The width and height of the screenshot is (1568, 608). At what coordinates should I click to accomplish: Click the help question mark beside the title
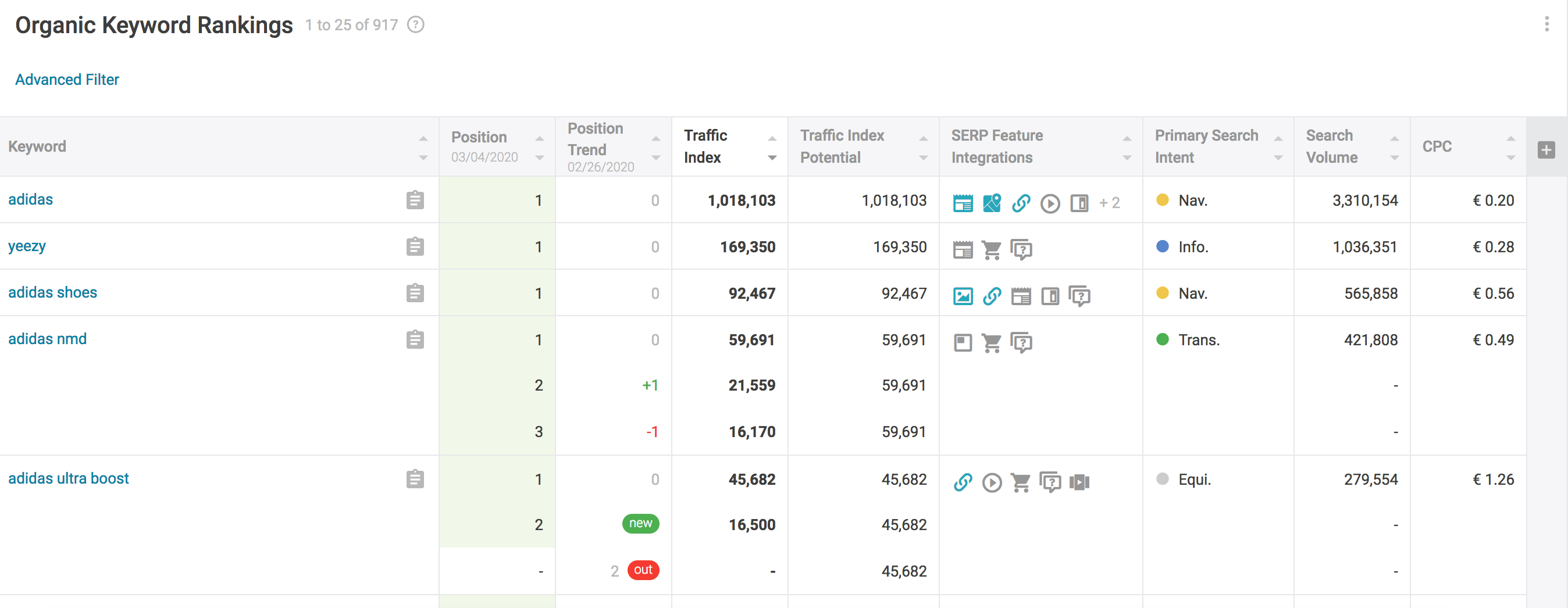pyautogui.click(x=416, y=25)
